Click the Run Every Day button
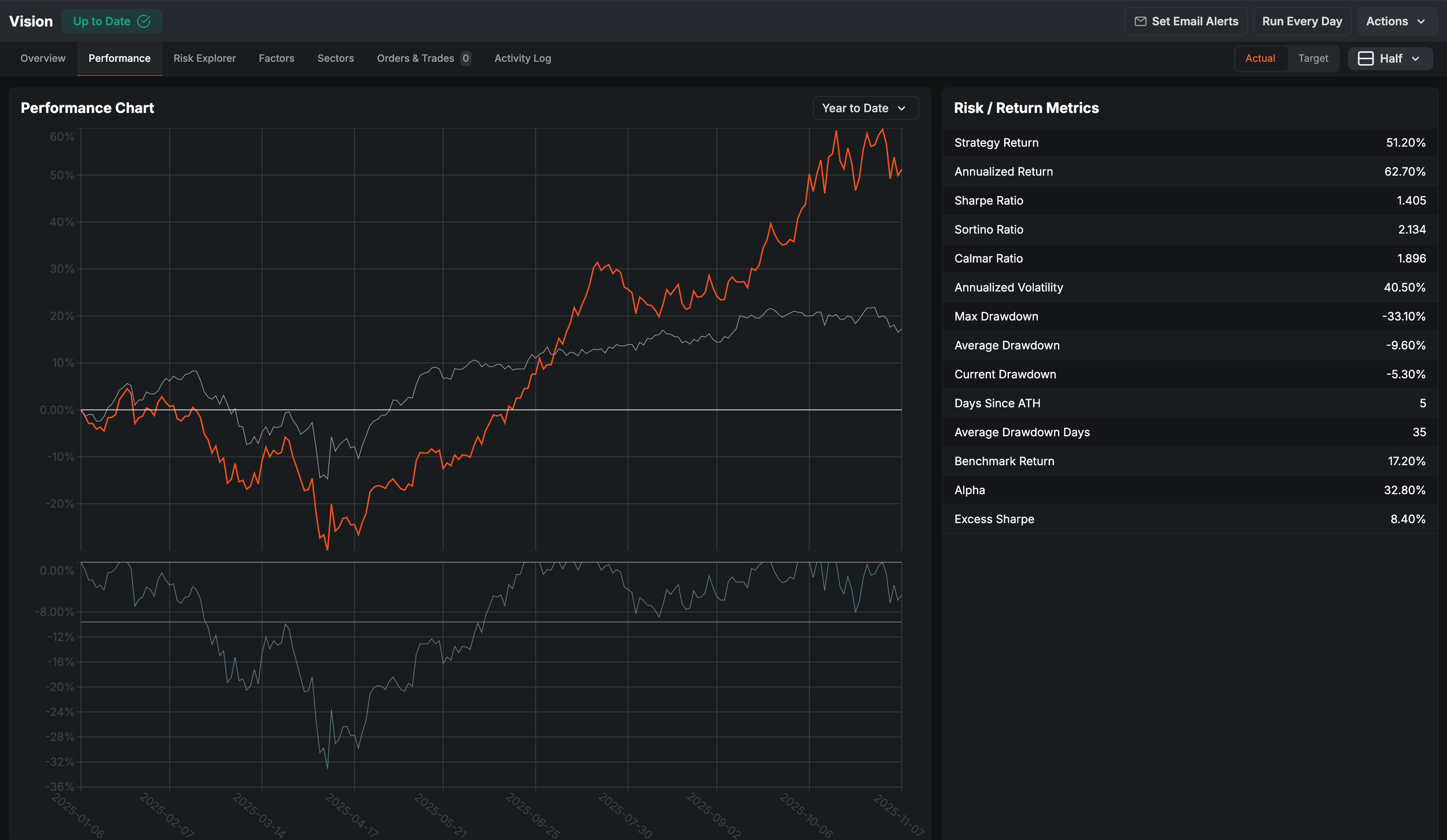The image size is (1447, 840). tap(1302, 21)
